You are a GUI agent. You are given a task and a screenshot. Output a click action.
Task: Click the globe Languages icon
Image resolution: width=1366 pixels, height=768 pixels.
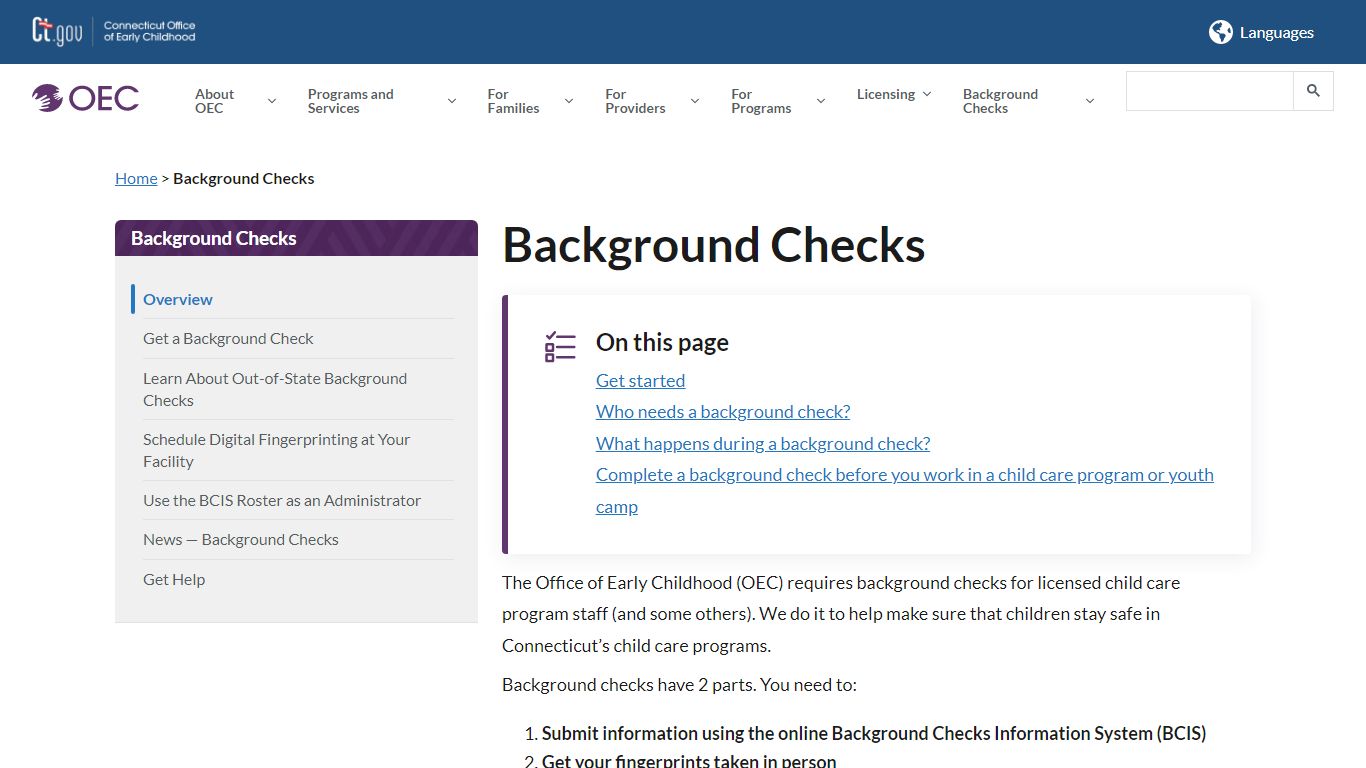tap(1220, 32)
